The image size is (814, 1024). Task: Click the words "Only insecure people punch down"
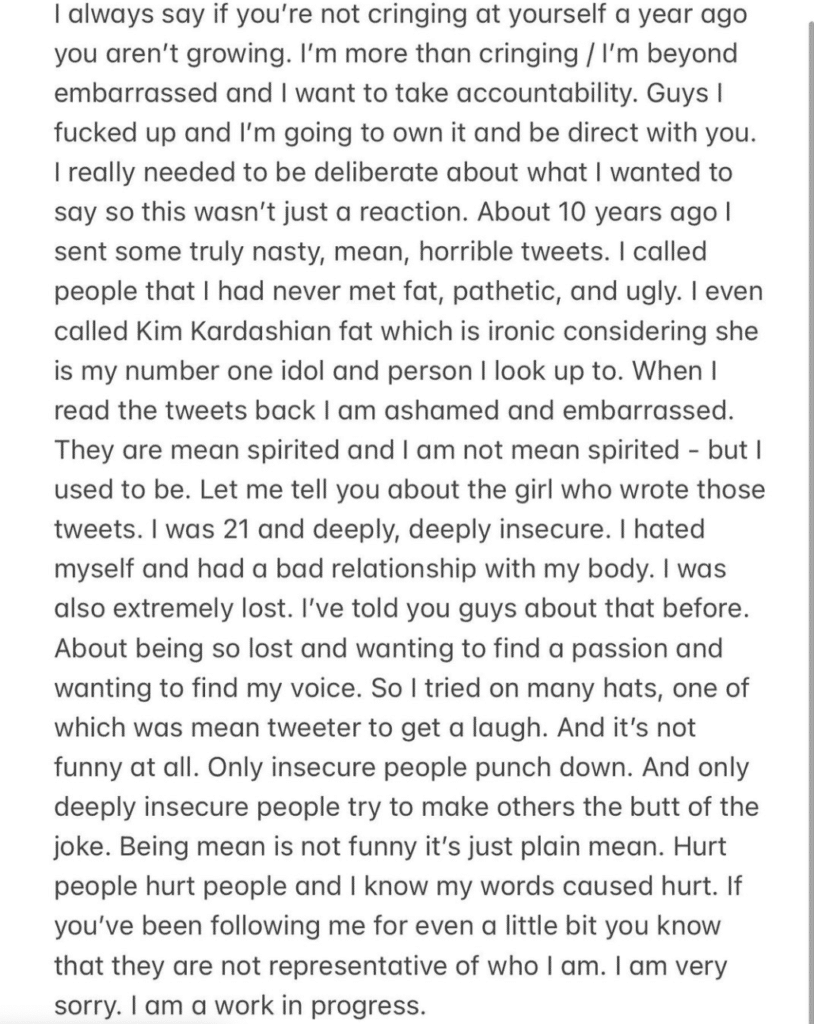click(419, 767)
